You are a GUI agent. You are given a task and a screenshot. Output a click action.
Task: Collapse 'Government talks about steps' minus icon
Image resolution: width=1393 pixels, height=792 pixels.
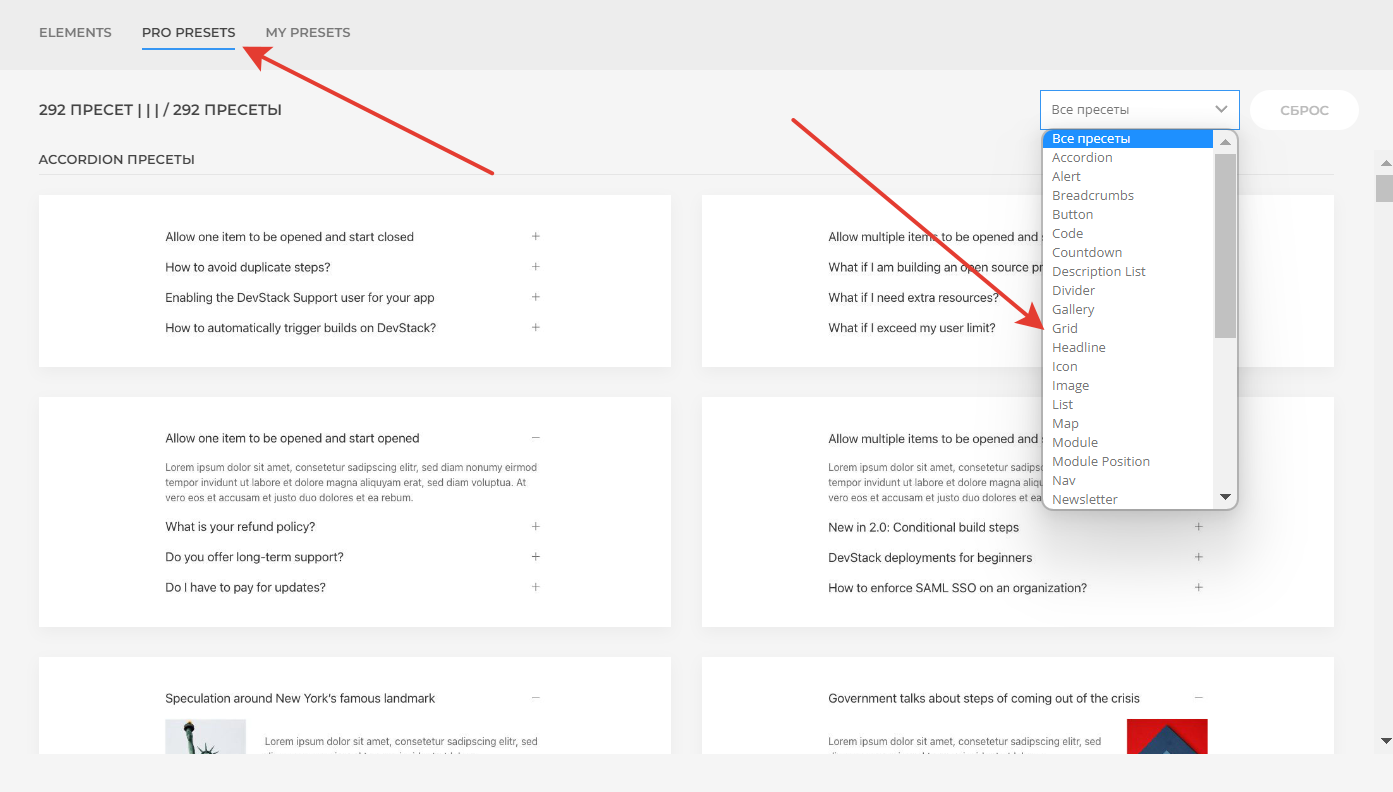pyautogui.click(x=1199, y=698)
